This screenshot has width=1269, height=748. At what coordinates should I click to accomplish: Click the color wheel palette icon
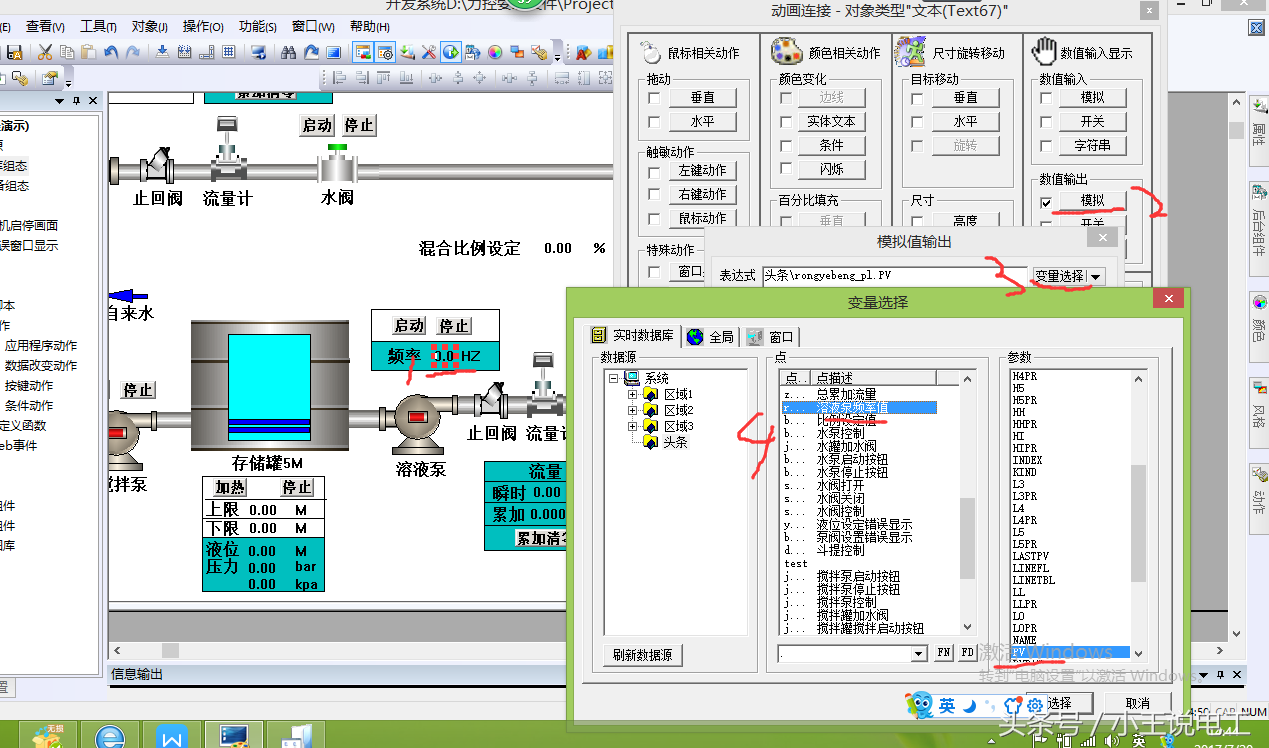(495, 52)
